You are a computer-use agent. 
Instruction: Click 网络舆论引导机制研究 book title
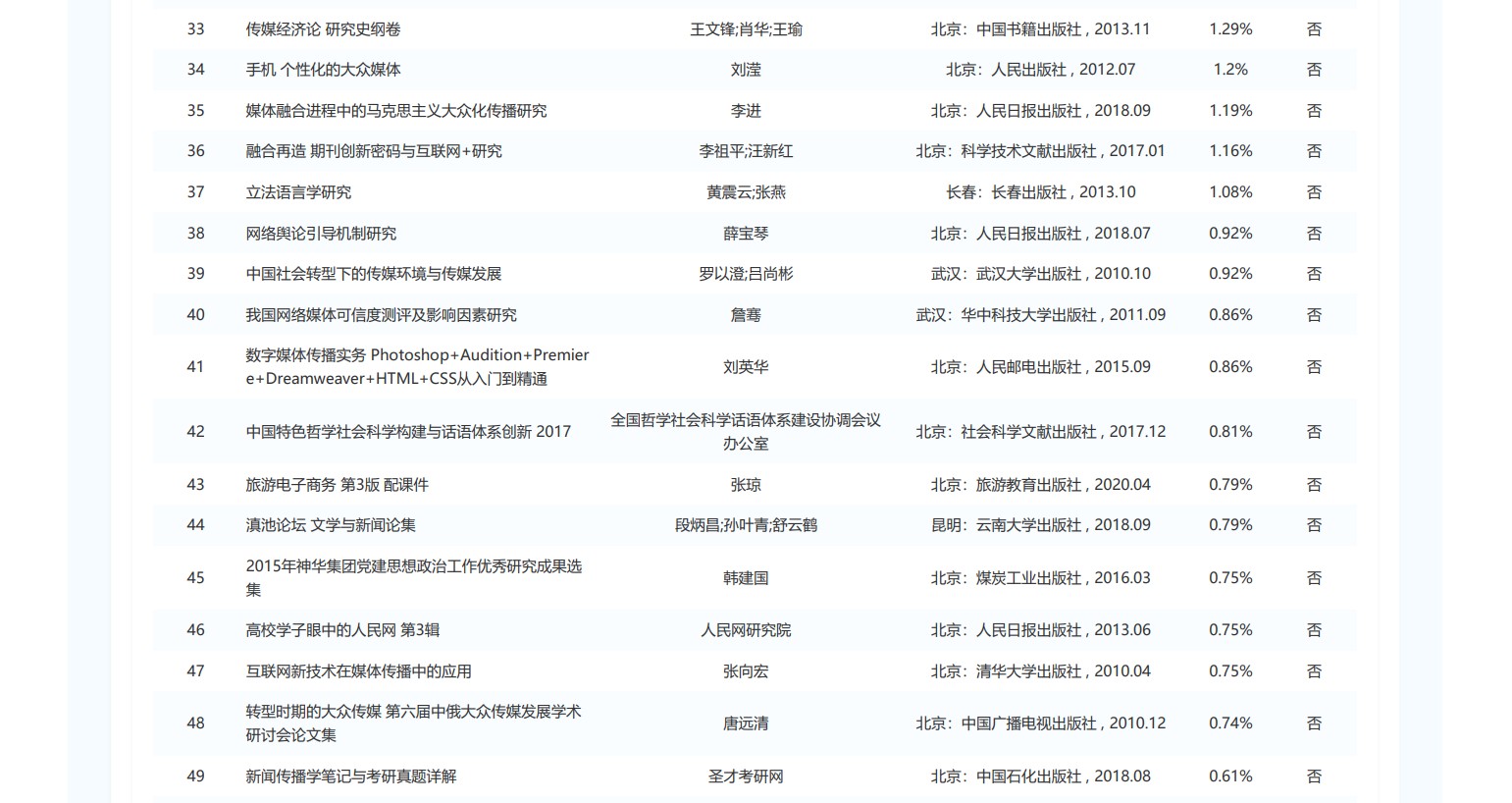[x=321, y=234]
